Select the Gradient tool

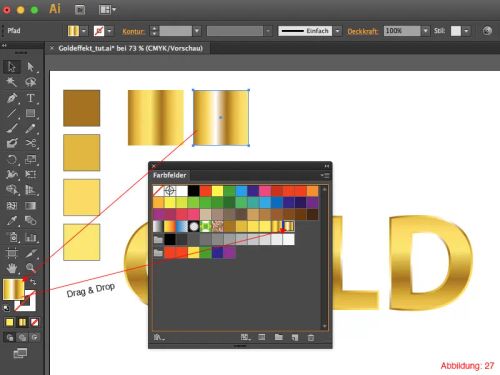pyautogui.click(x=31, y=205)
